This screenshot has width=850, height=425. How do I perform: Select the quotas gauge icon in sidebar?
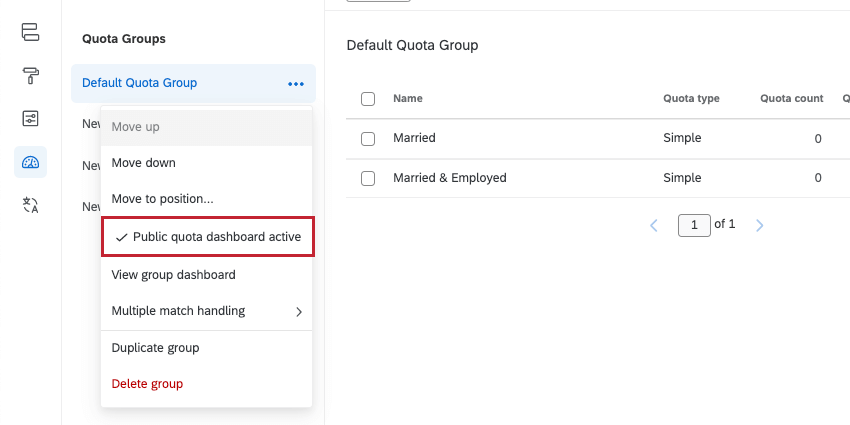tap(30, 162)
